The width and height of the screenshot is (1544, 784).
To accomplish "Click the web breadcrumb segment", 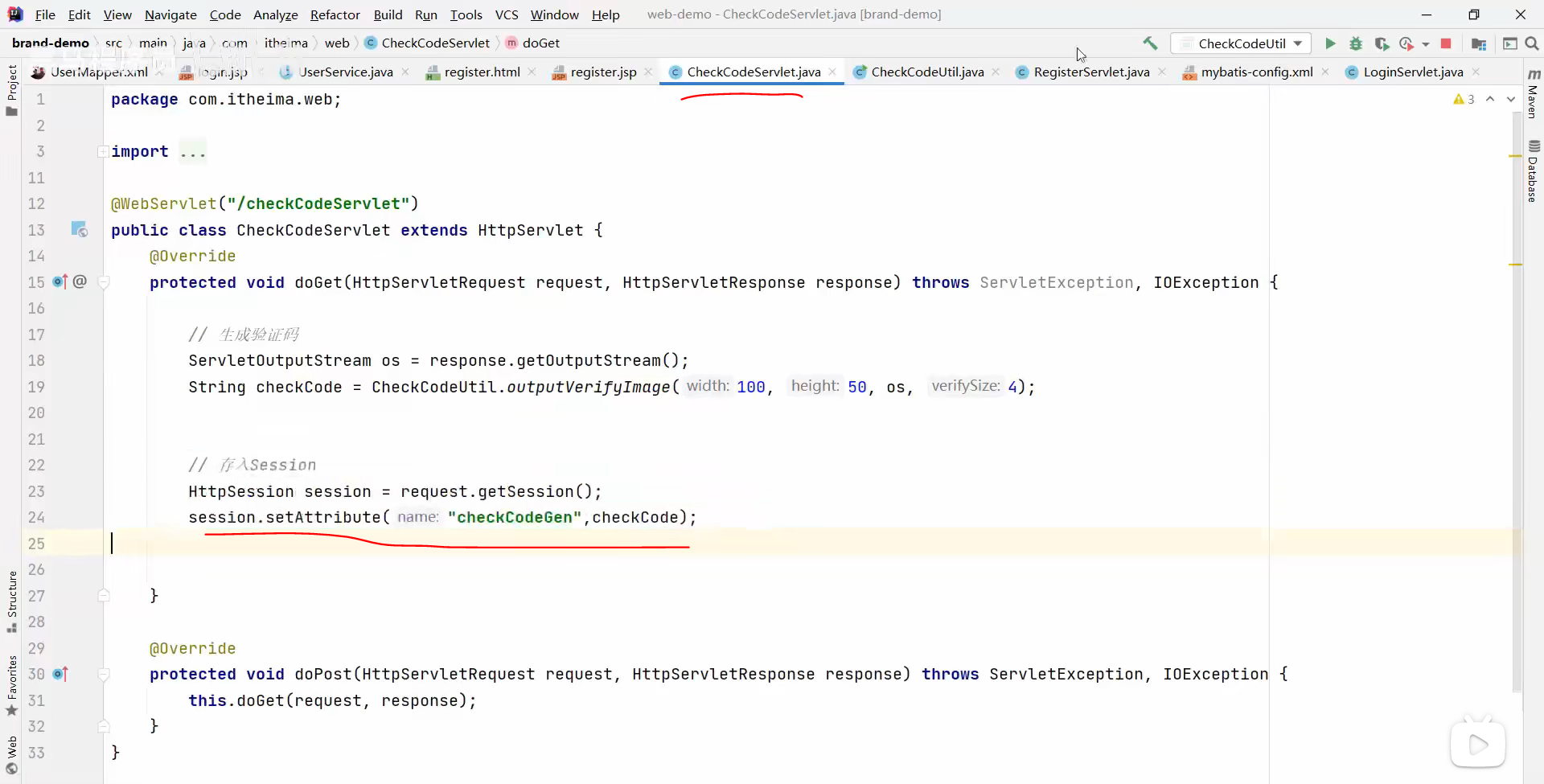I will [x=337, y=43].
